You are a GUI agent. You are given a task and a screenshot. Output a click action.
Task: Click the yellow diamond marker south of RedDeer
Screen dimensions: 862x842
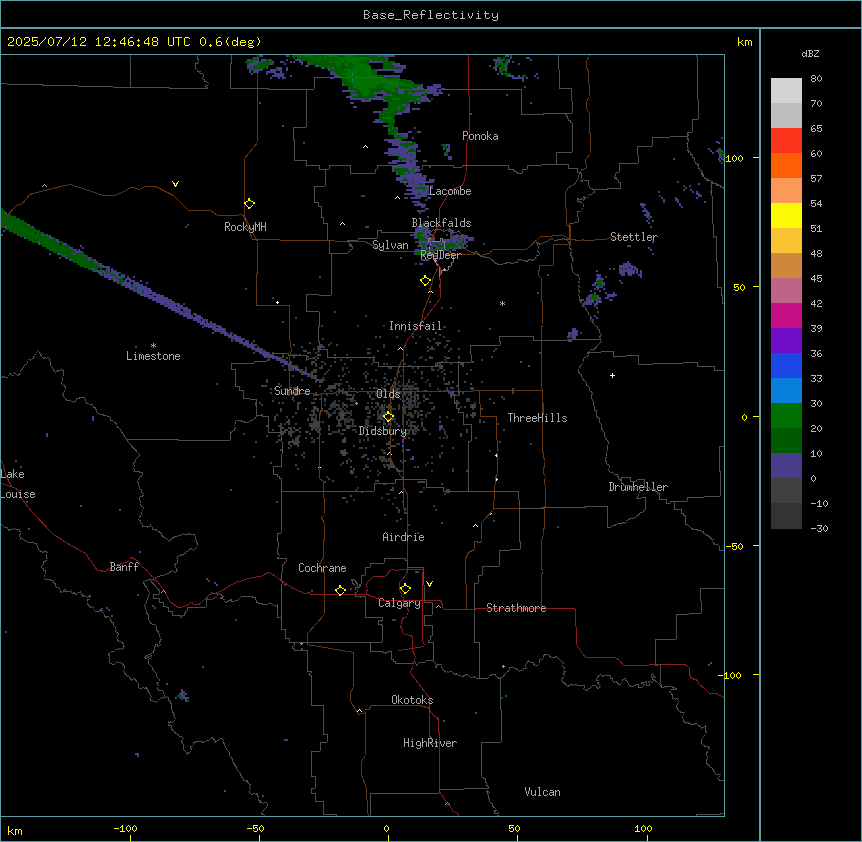pos(426,281)
